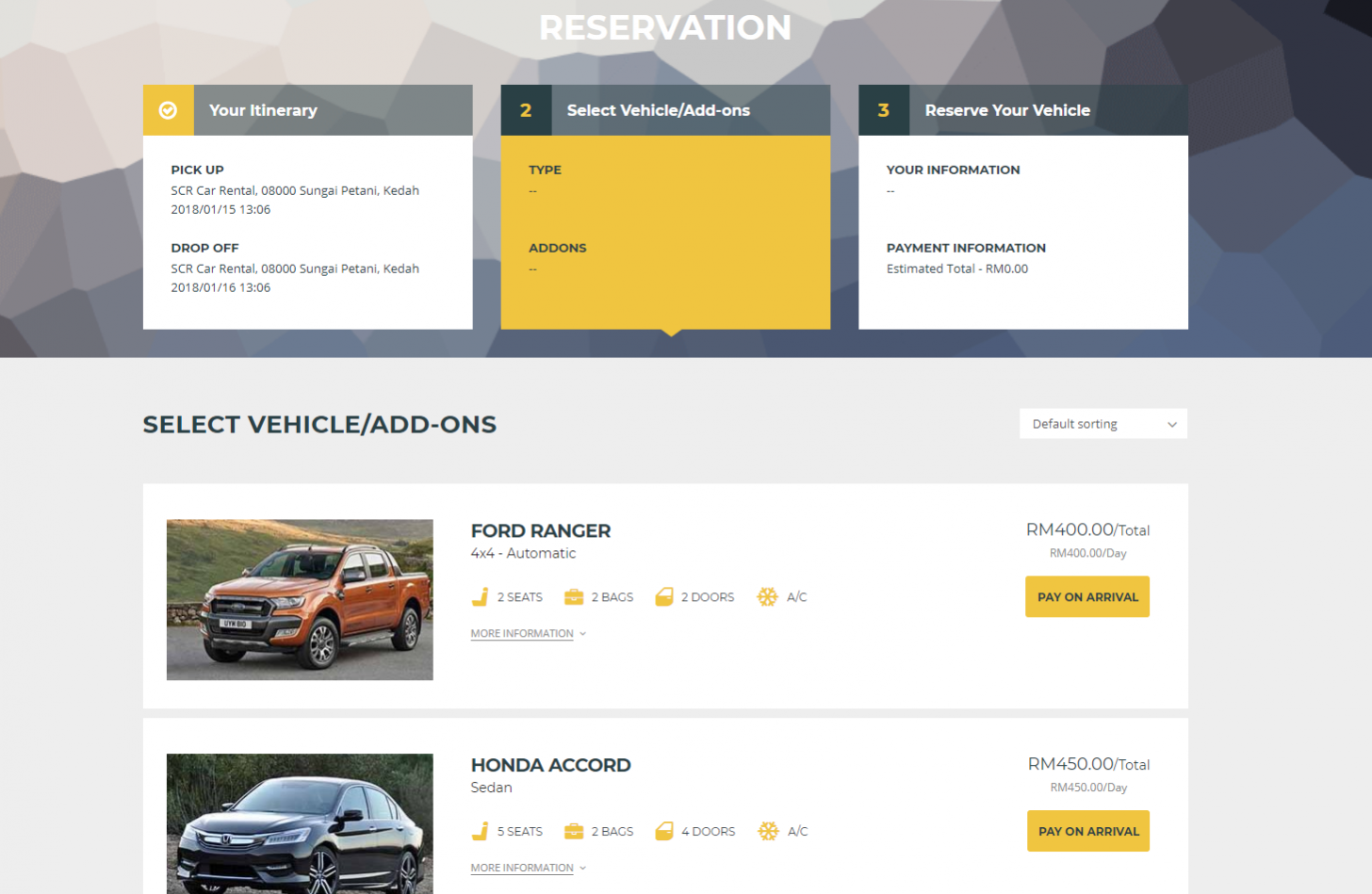Click the Ford Ranger vehicle photo
This screenshot has height=894, width=1372.
[299, 599]
